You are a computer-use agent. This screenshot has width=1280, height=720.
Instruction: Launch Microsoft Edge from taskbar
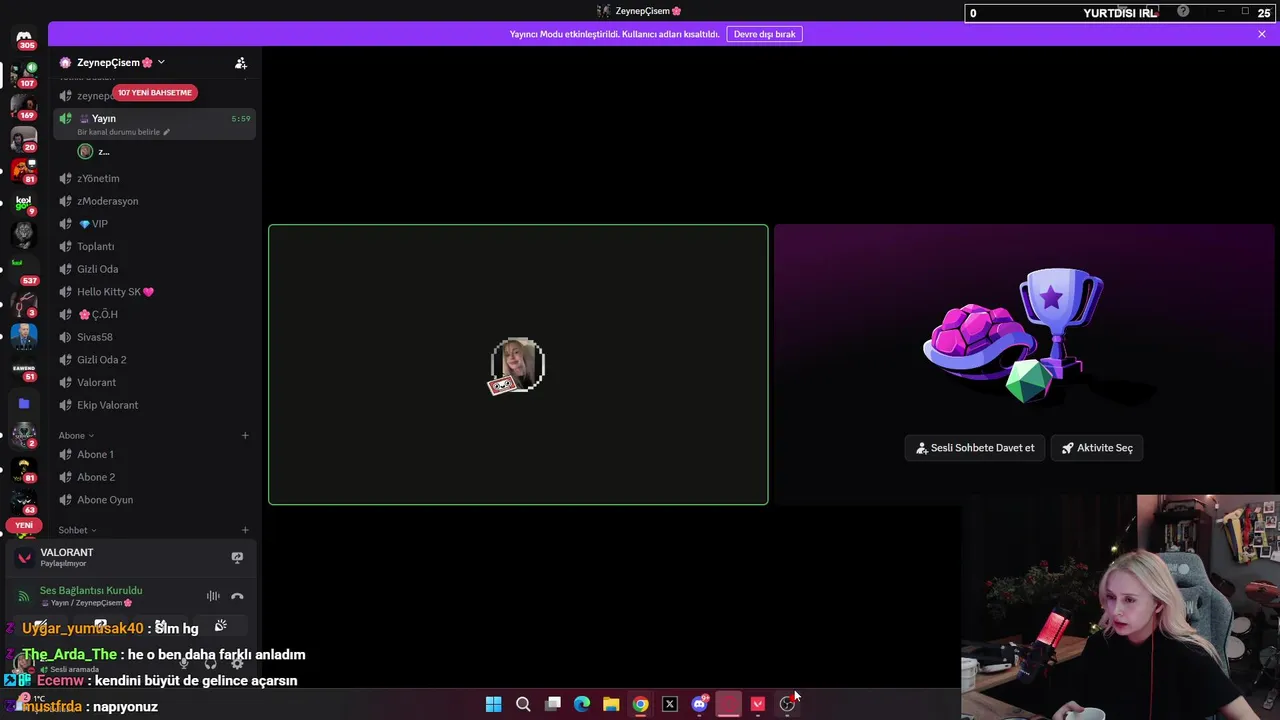tap(582, 704)
